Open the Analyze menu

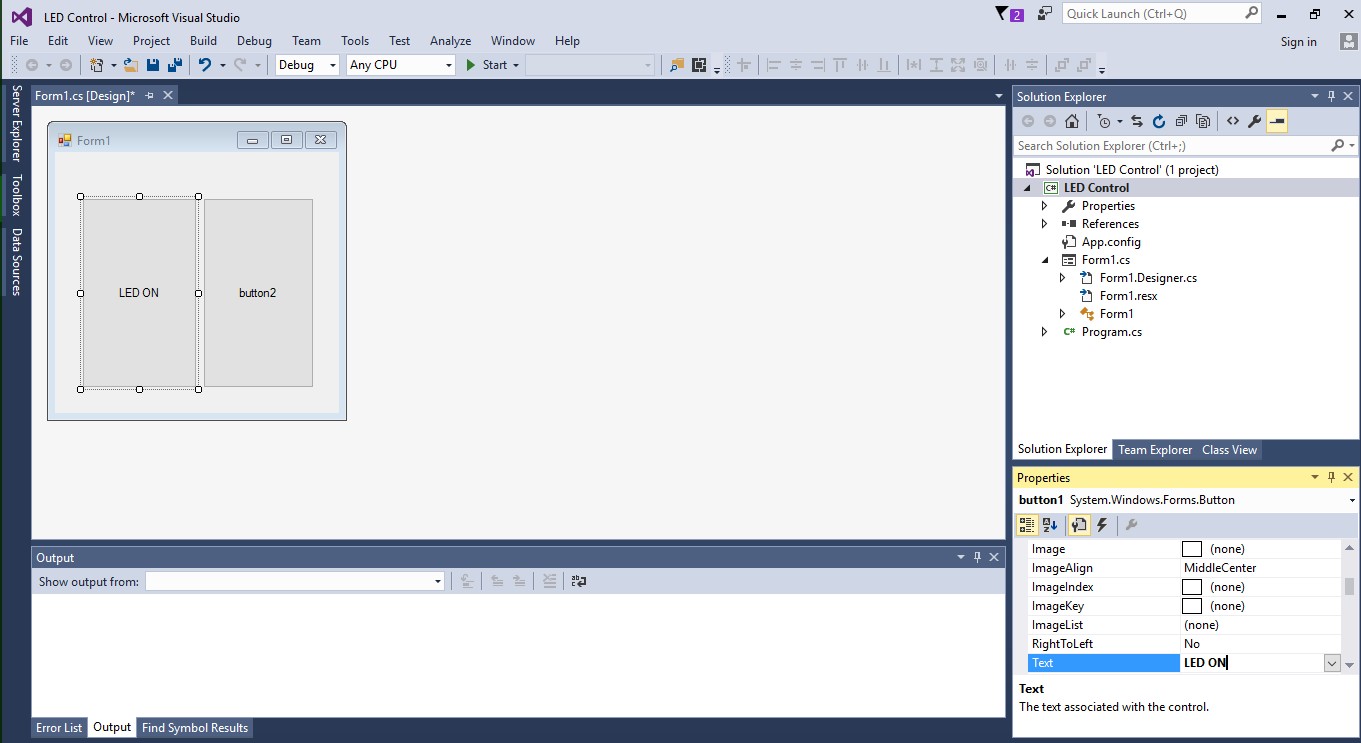click(x=450, y=41)
